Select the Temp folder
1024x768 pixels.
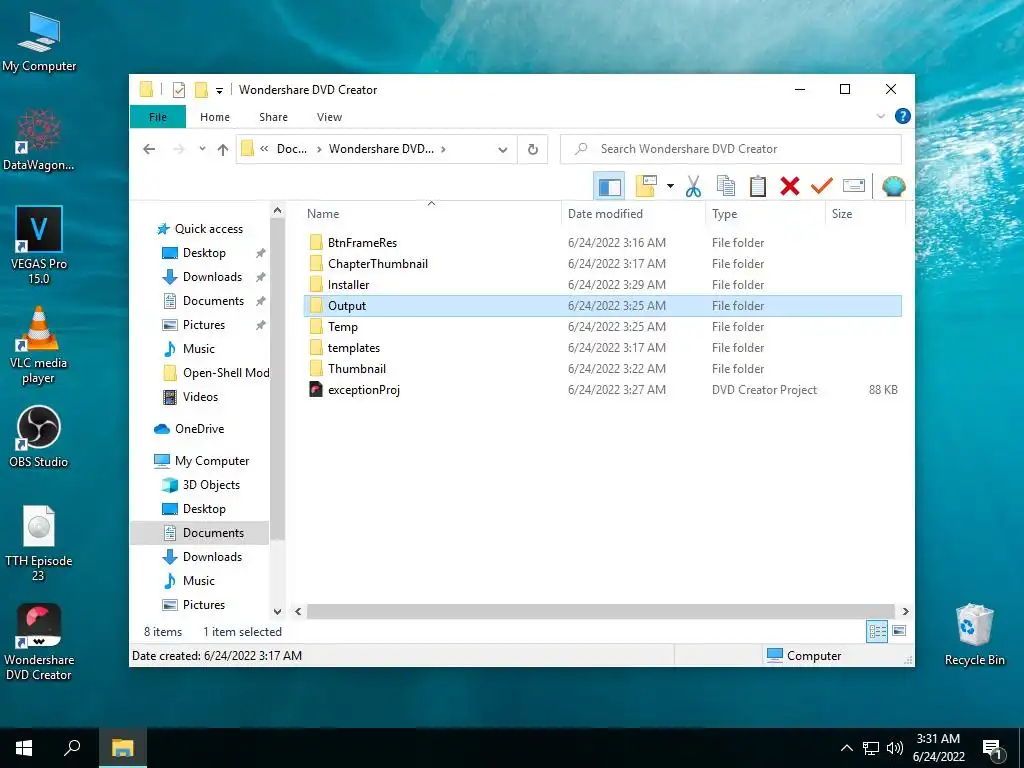[x=342, y=327]
